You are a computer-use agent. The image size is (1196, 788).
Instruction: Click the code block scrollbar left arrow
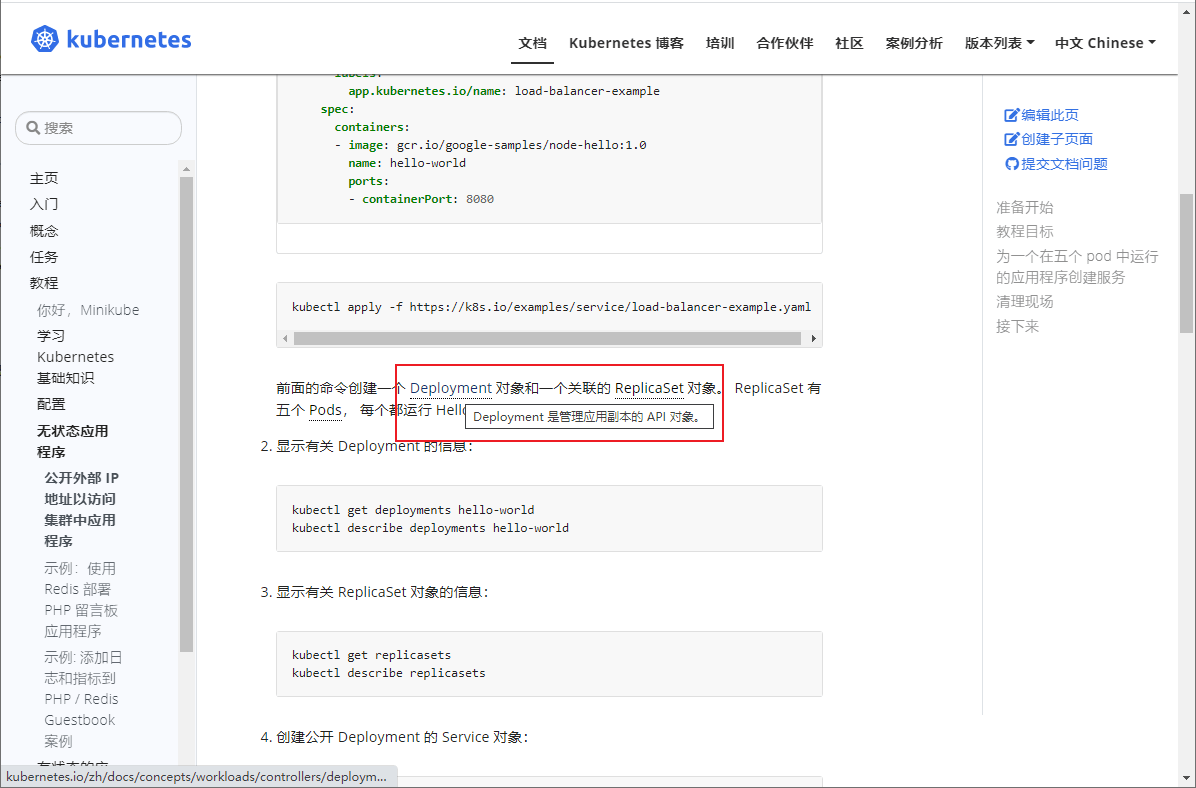click(285, 338)
